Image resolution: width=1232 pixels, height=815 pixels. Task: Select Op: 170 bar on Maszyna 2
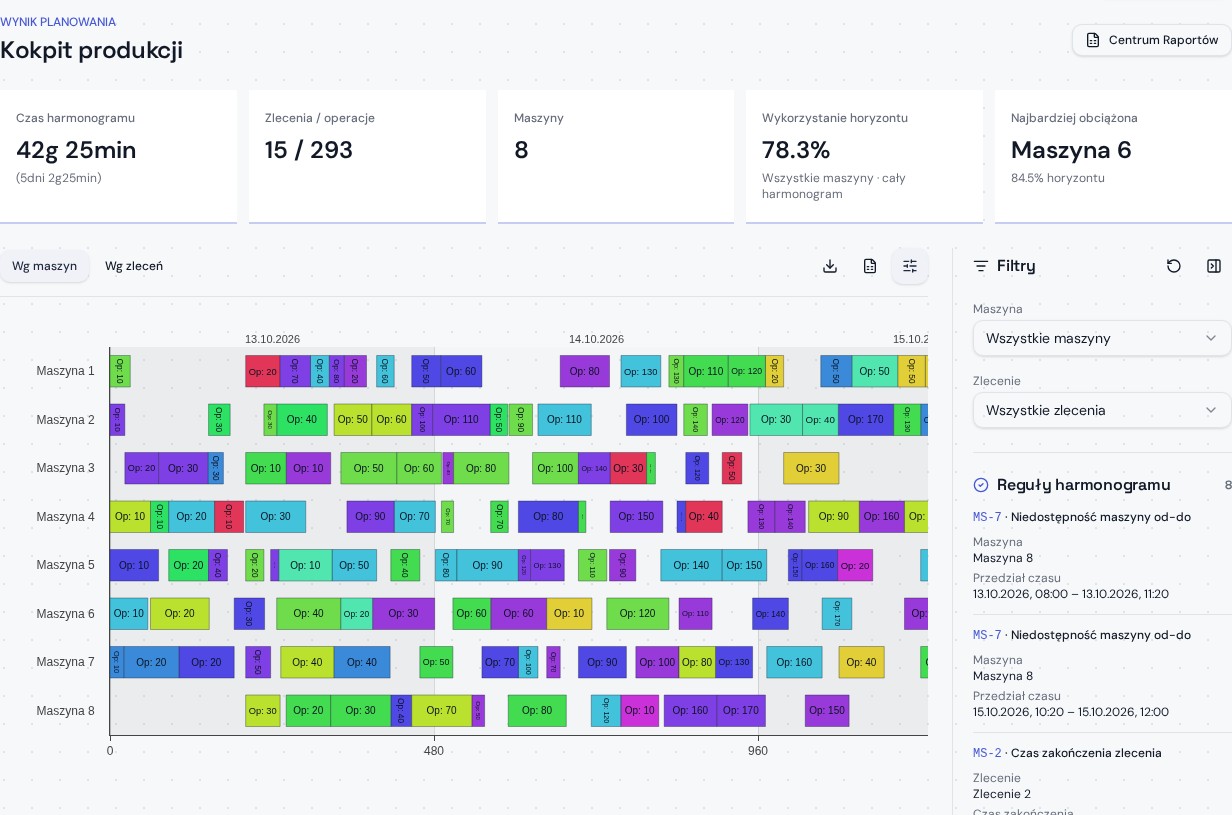point(866,420)
